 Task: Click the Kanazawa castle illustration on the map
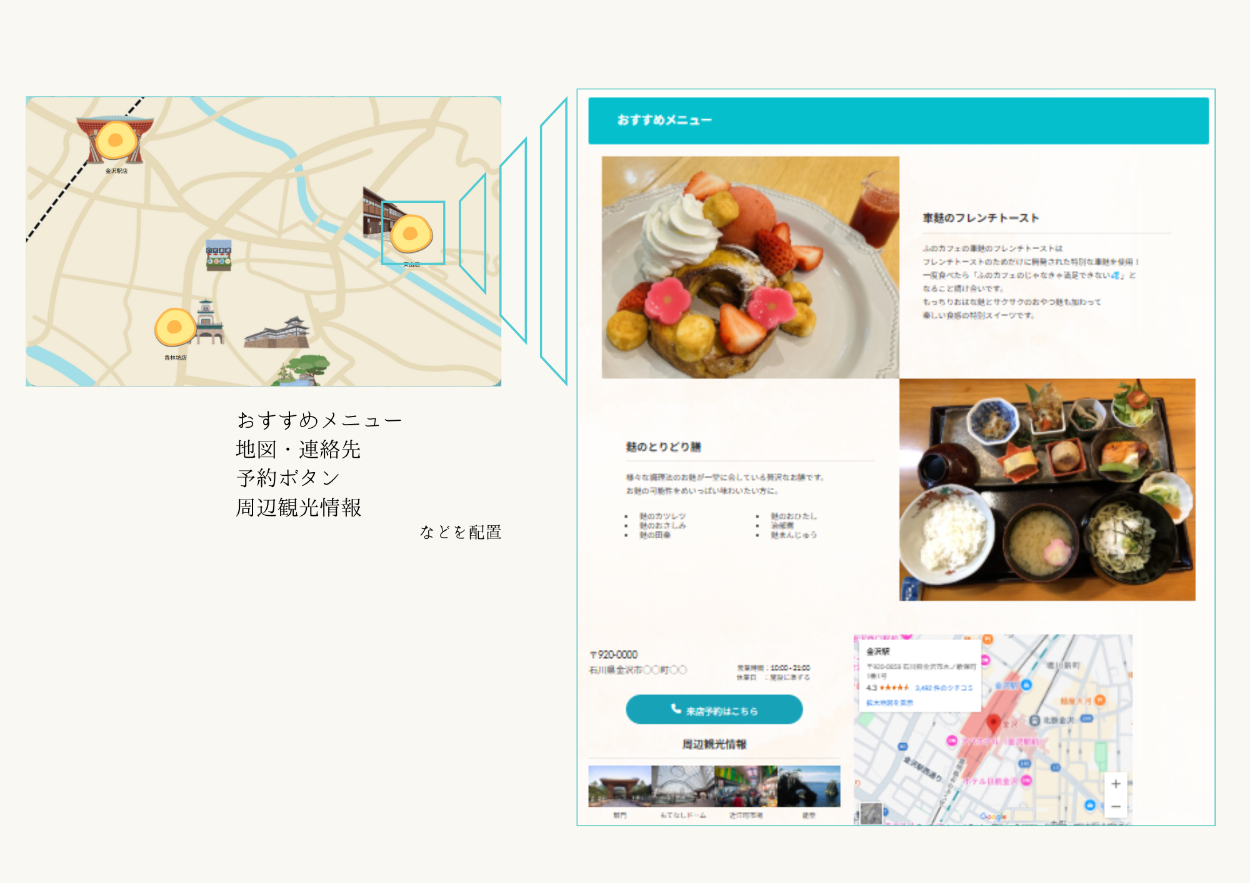277,333
